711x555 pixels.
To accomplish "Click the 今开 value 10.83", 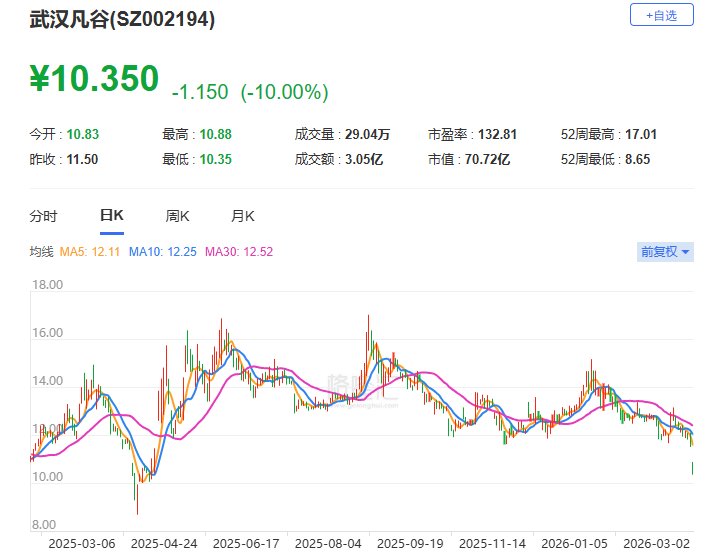I will coord(83,134).
